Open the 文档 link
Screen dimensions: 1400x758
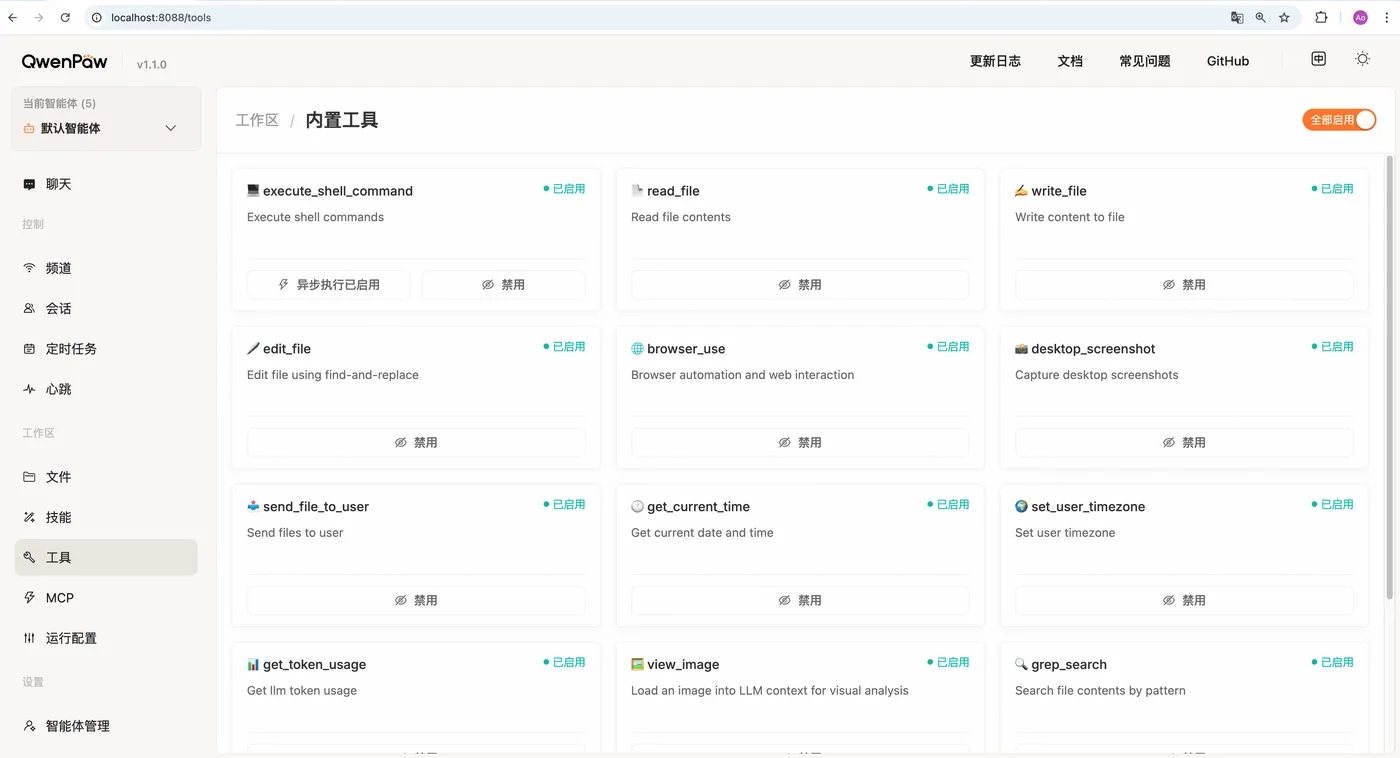point(1070,61)
